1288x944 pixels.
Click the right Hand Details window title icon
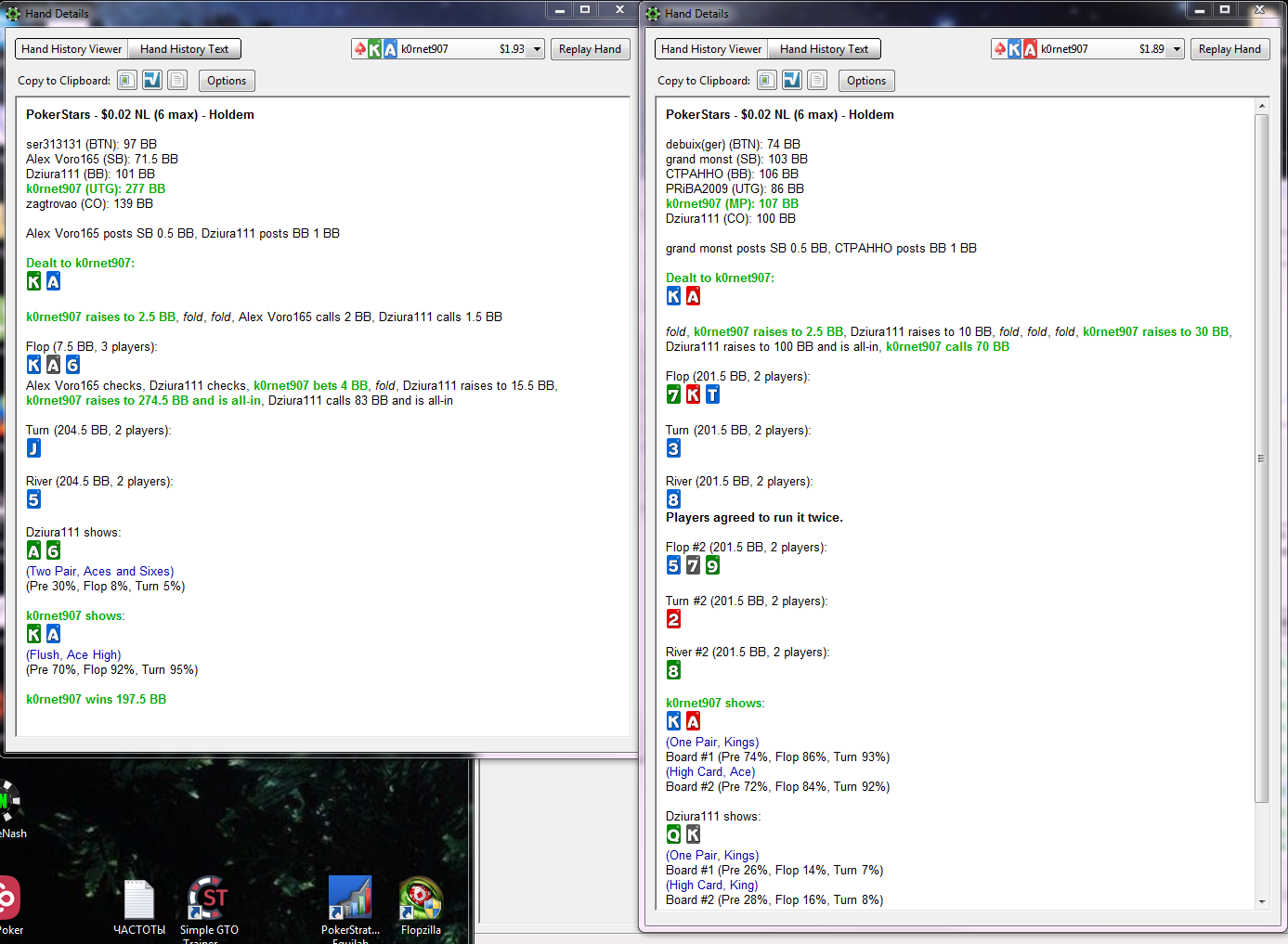654,14
